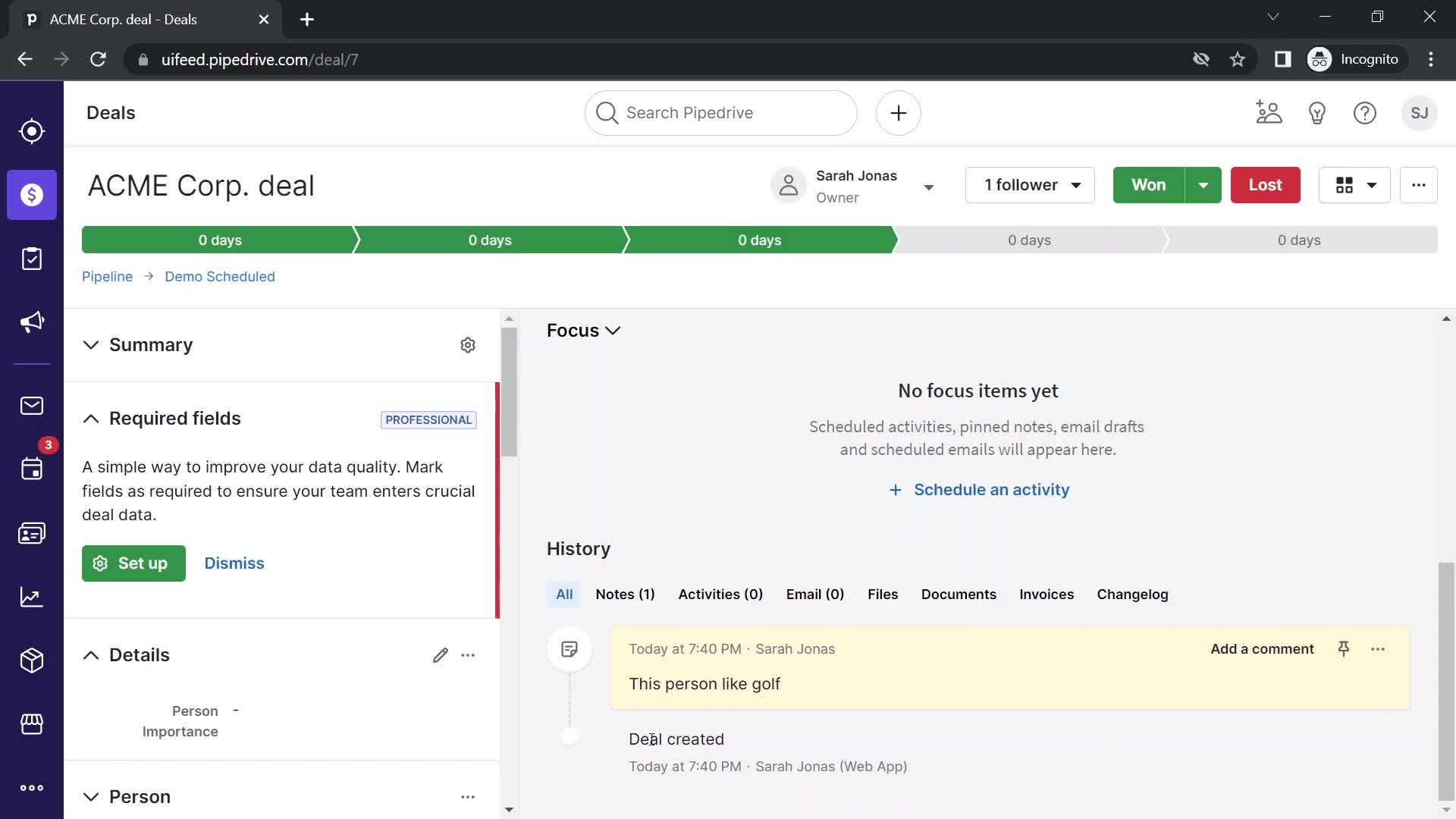
Task: Open Insights chart icon in sidebar
Action: coord(31,597)
